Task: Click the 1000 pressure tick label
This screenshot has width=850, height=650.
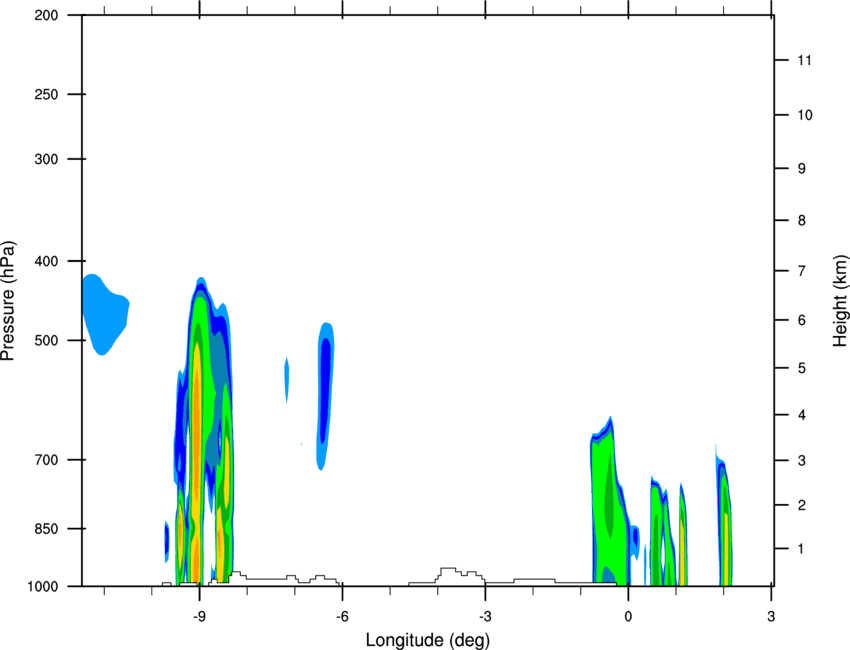Action: pyautogui.click(x=43, y=586)
